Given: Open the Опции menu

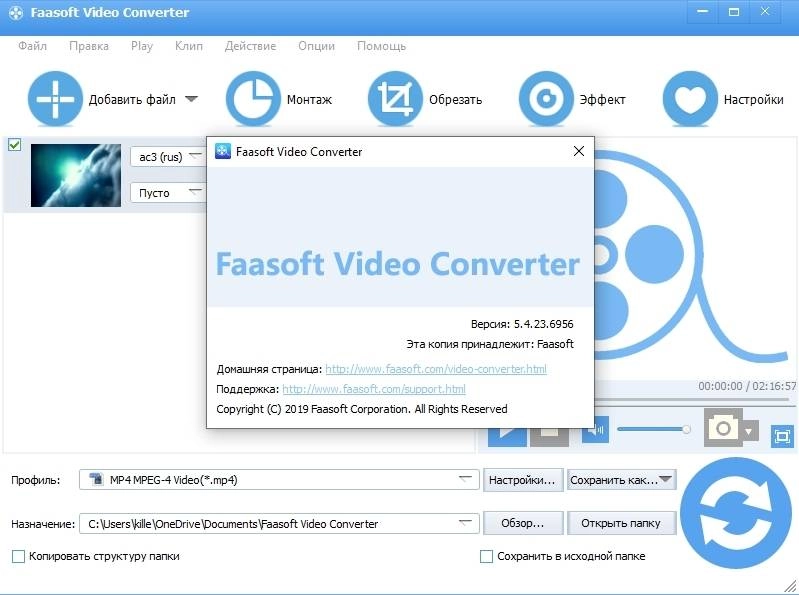Looking at the screenshot, I should [316, 46].
